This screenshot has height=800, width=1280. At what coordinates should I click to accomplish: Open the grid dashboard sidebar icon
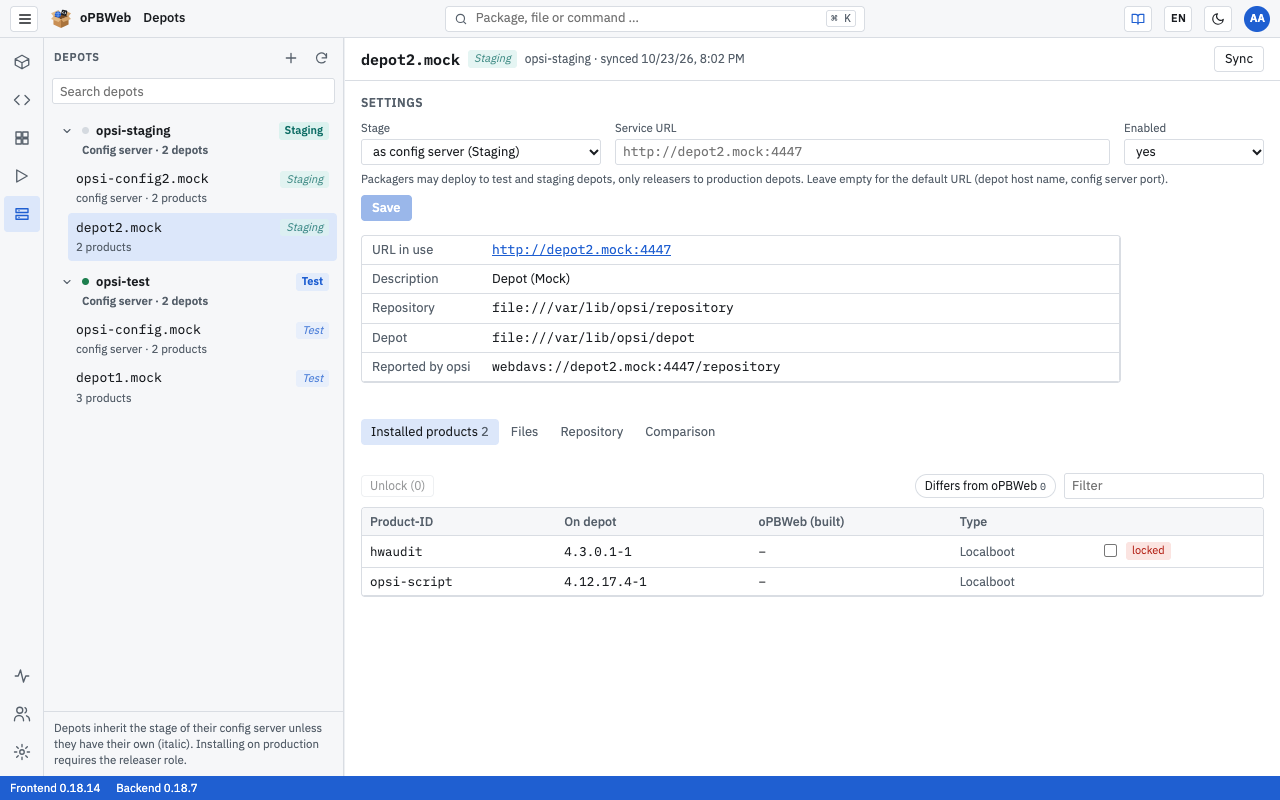(22, 138)
